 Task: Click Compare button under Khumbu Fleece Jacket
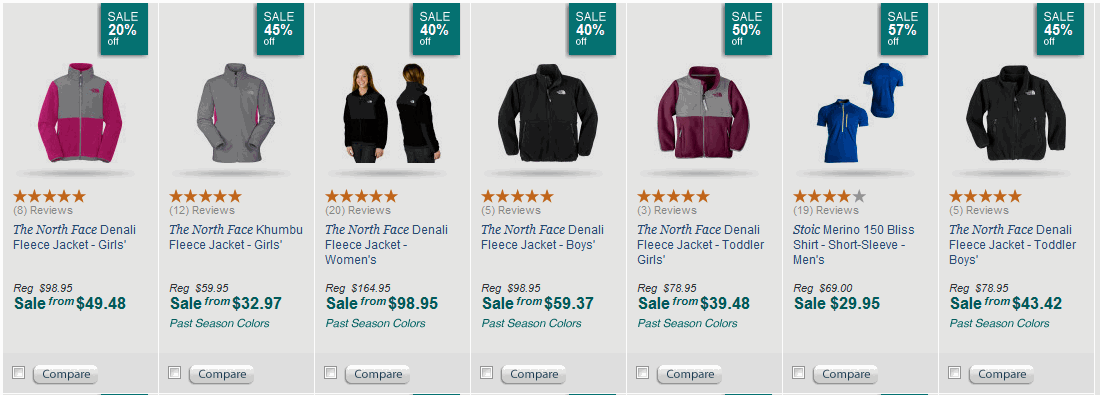[222, 374]
